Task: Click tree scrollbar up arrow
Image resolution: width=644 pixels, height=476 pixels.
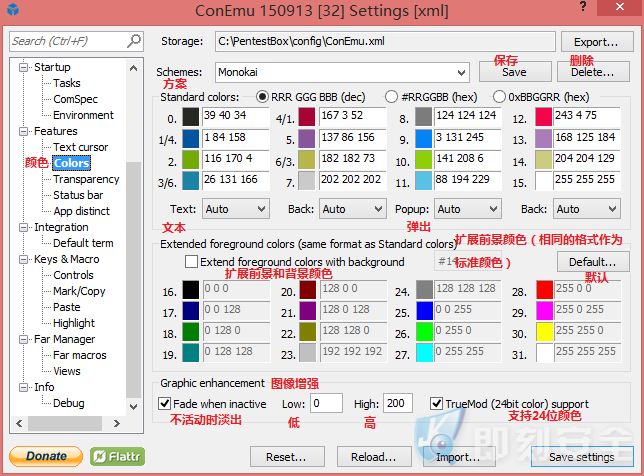Action: pos(133,68)
